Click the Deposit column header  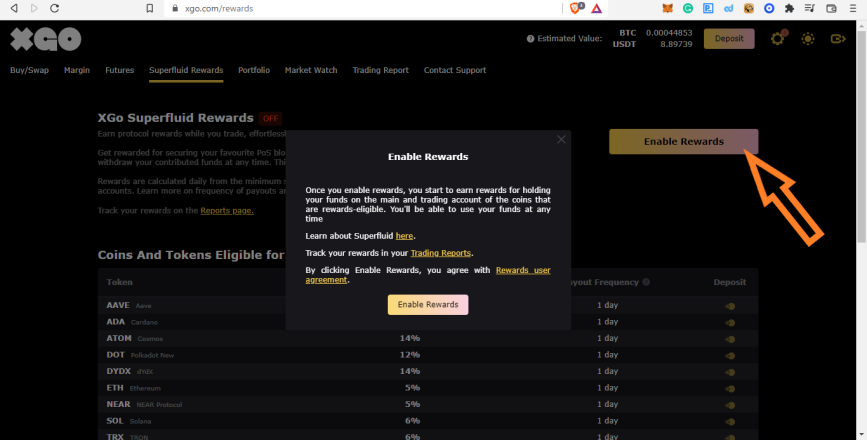point(729,282)
